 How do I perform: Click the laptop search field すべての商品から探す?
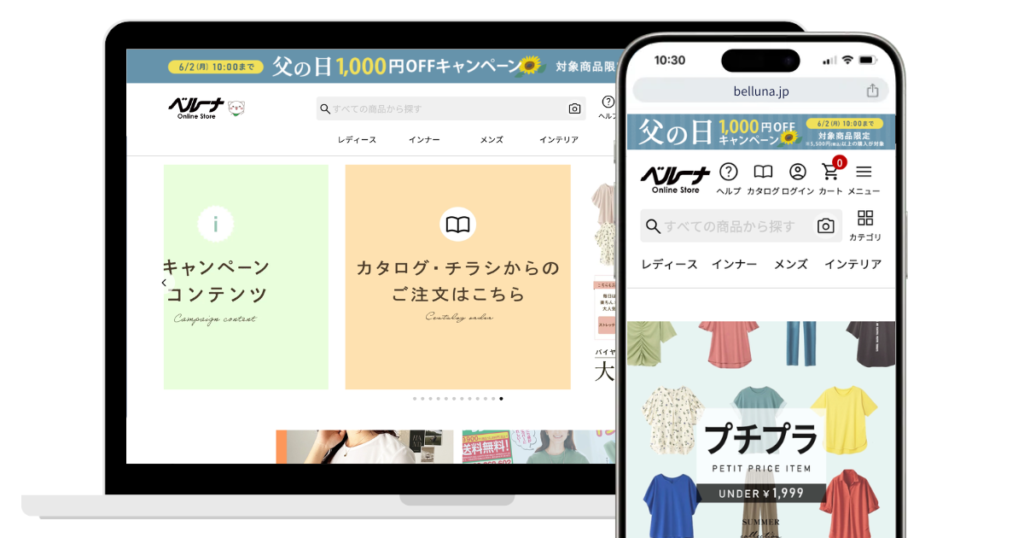pyautogui.click(x=445, y=109)
